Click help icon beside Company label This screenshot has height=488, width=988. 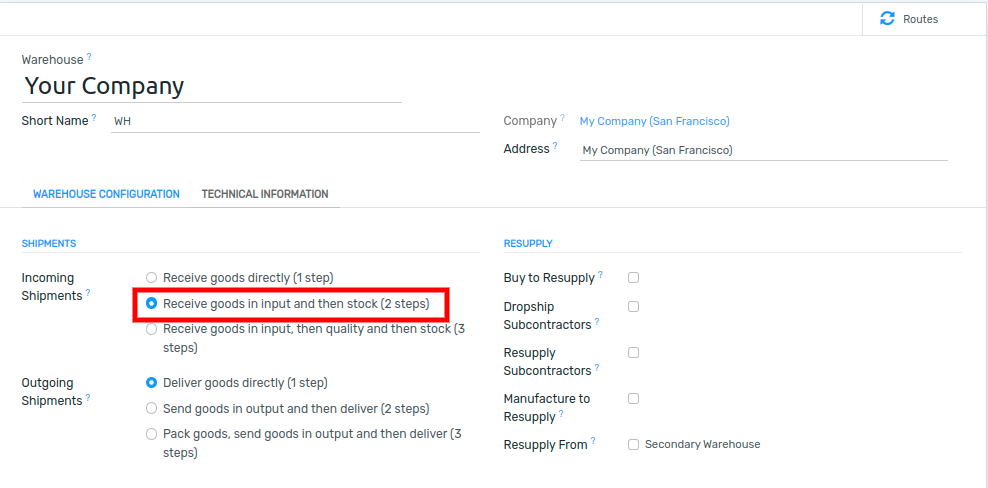click(562, 118)
